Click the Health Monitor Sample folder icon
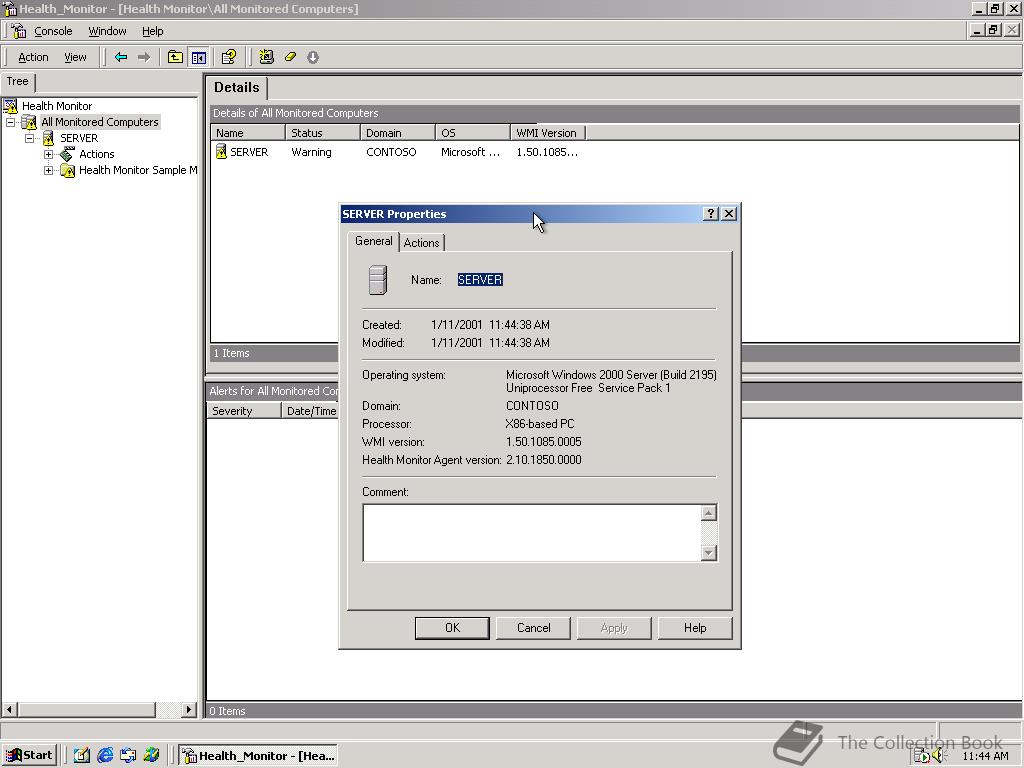The width and height of the screenshot is (1024, 768). (x=67, y=170)
